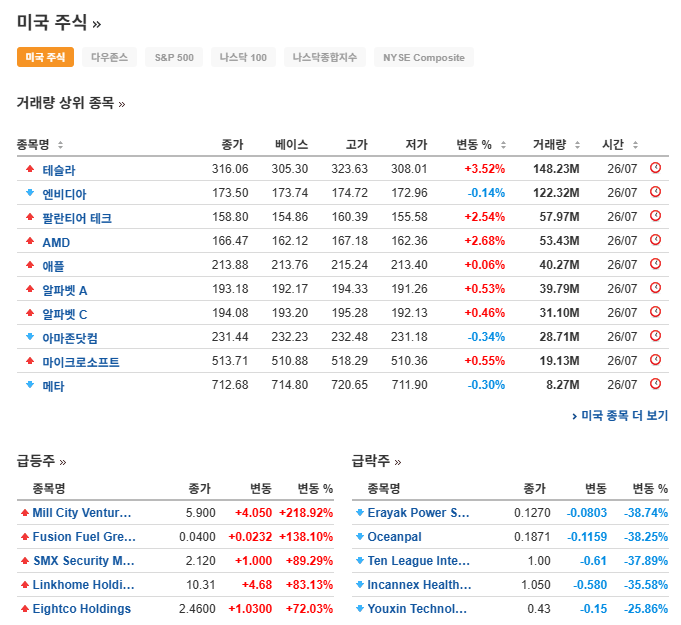
Task: Click blue down arrow beside 엔비디아
Action: coord(30,192)
